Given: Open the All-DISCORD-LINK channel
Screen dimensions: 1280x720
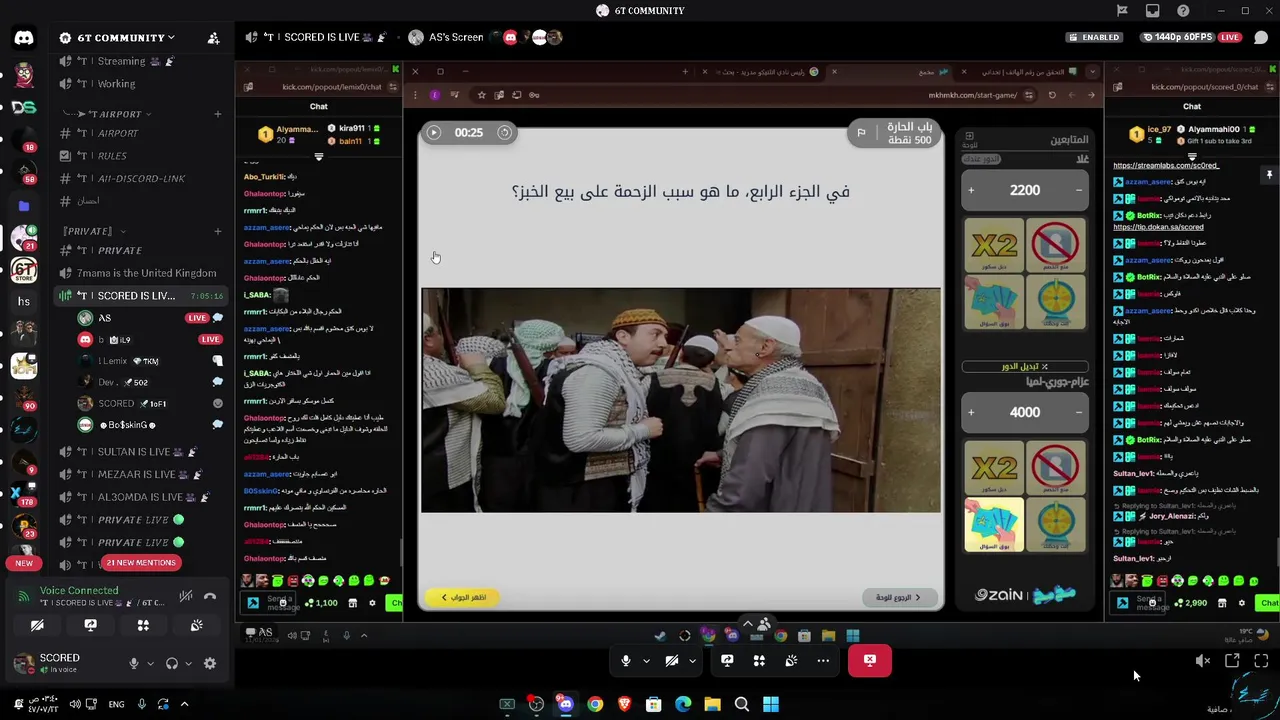Looking at the screenshot, I should coord(140,178).
